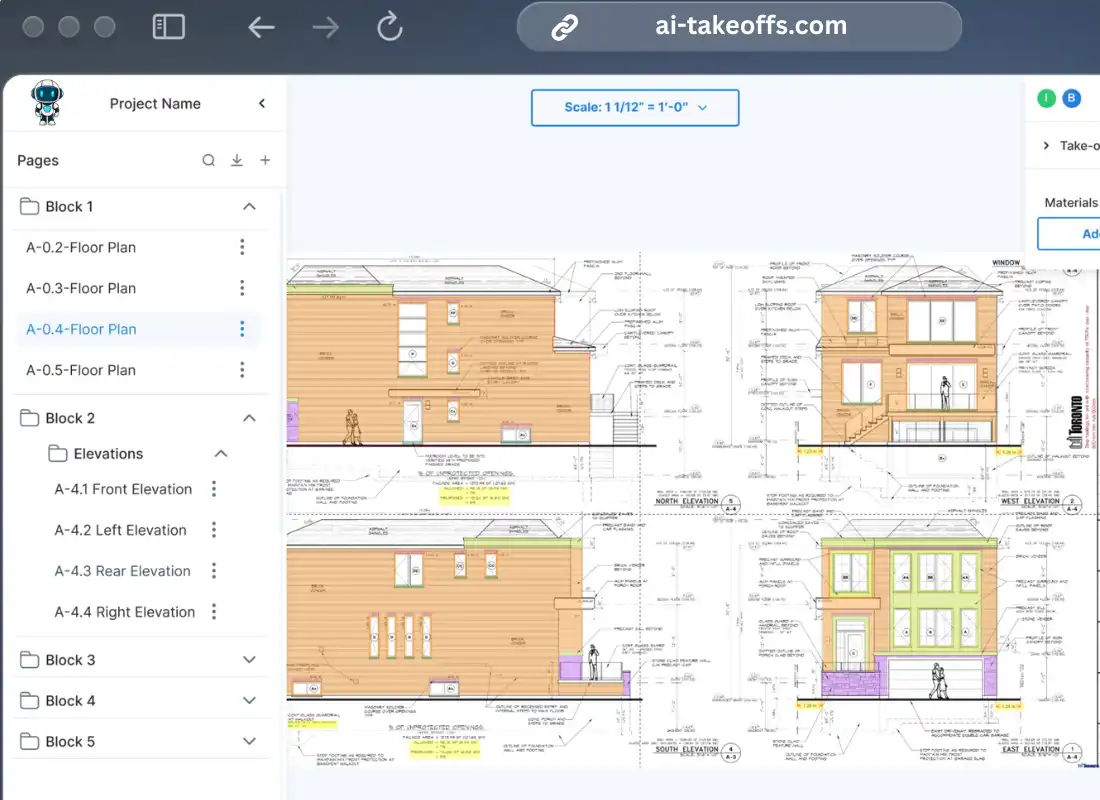
Task: Click the Add button under Materials
Action: point(1080,233)
